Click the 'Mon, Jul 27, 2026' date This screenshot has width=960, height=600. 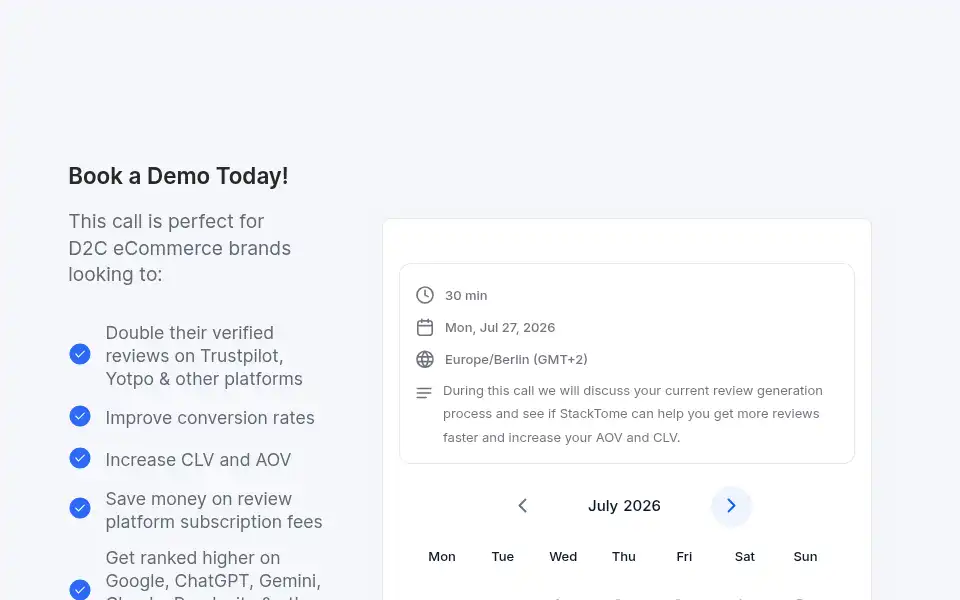tap(500, 328)
